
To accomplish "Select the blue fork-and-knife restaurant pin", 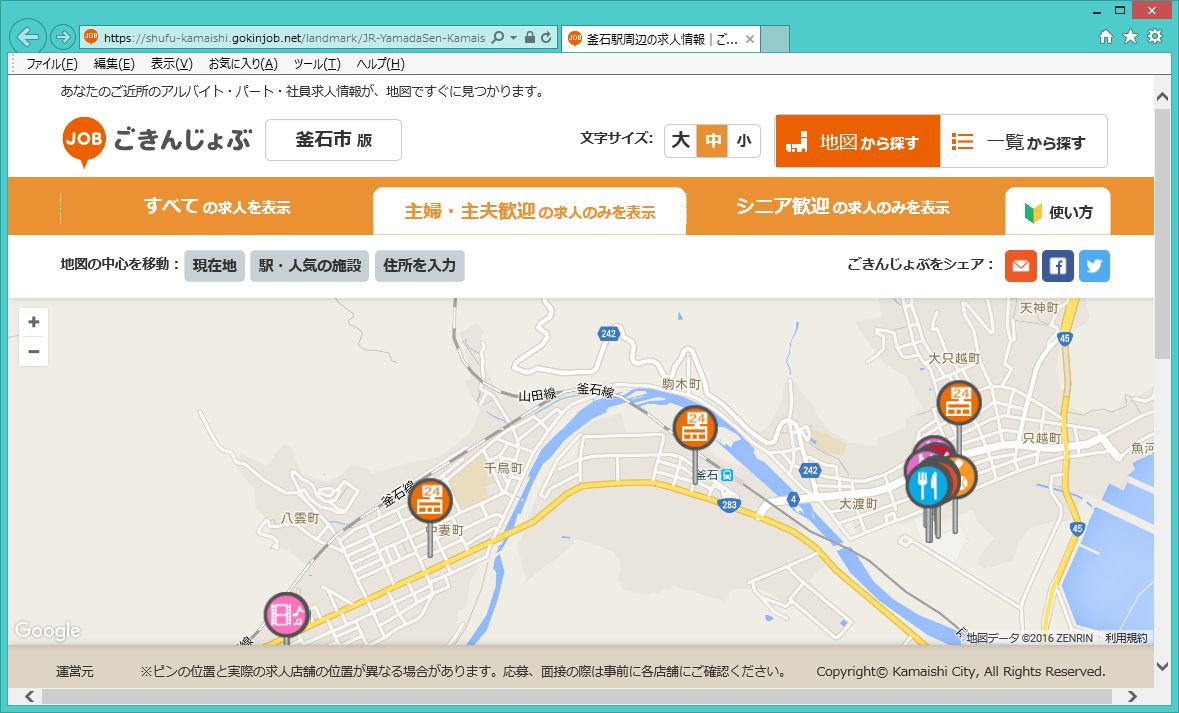I will coord(929,486).
